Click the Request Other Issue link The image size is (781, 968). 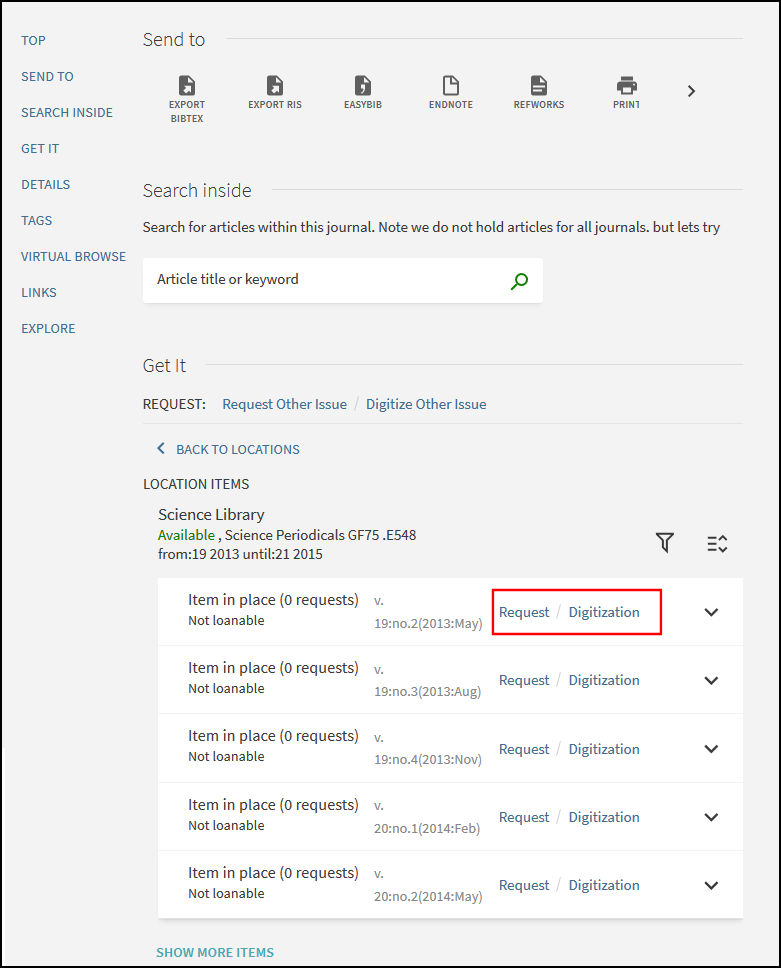[285, 404]
